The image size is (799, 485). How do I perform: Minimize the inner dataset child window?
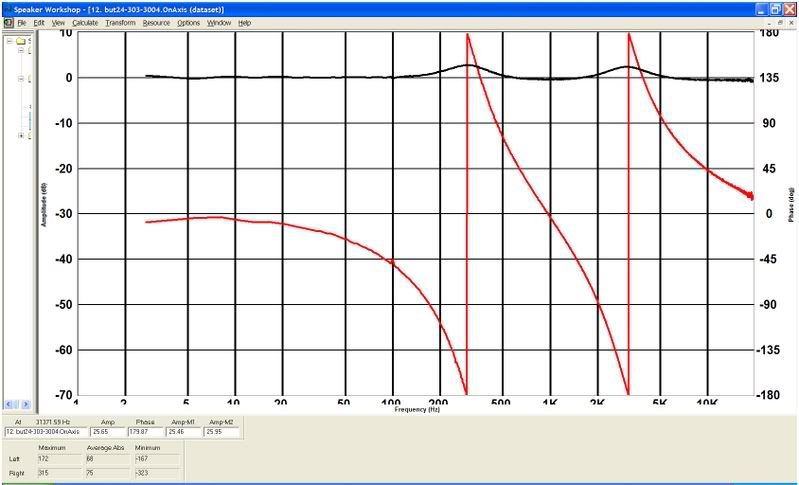click(770, 23)
